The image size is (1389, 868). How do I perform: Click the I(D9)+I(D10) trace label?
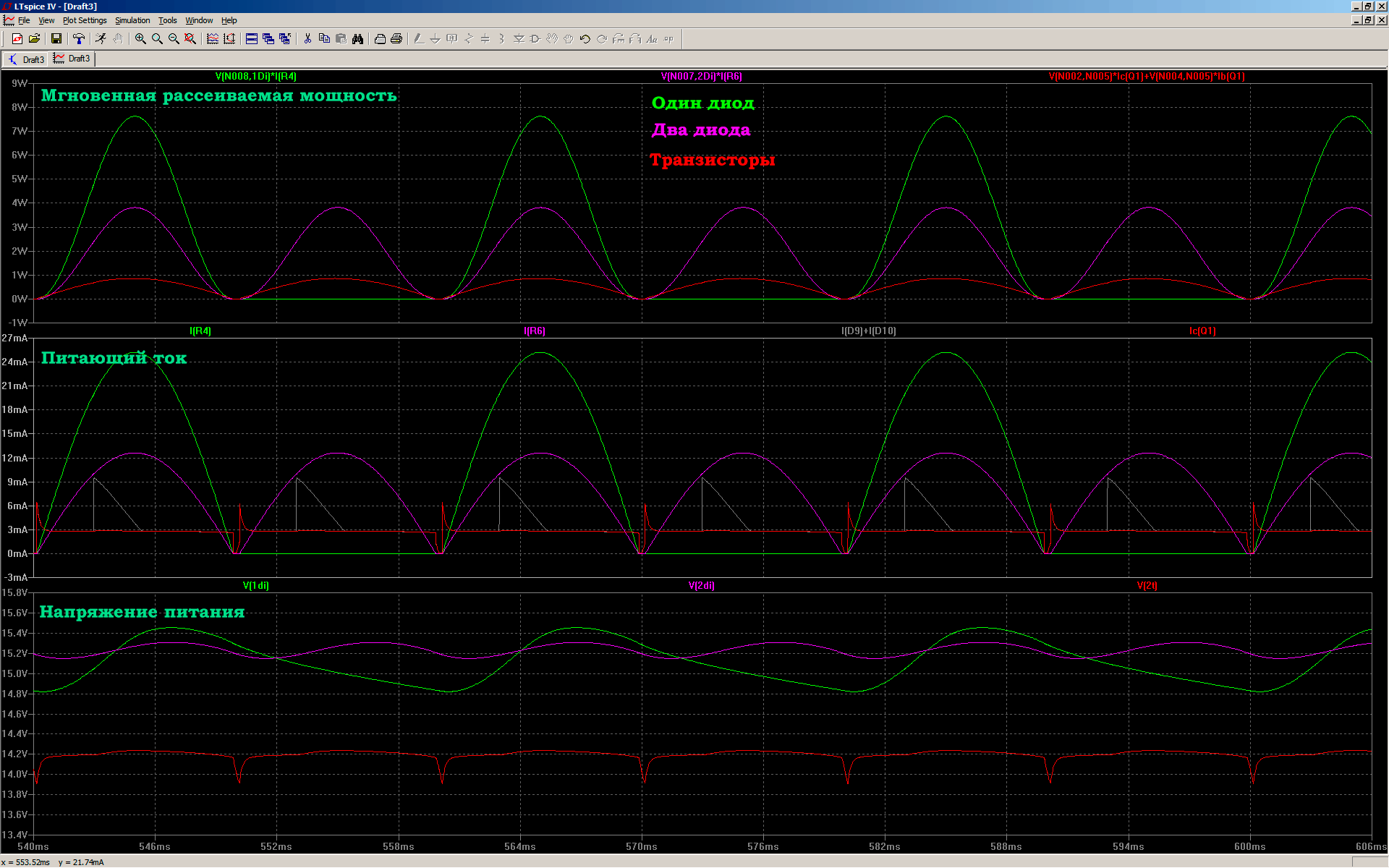(x=869, y=331)
